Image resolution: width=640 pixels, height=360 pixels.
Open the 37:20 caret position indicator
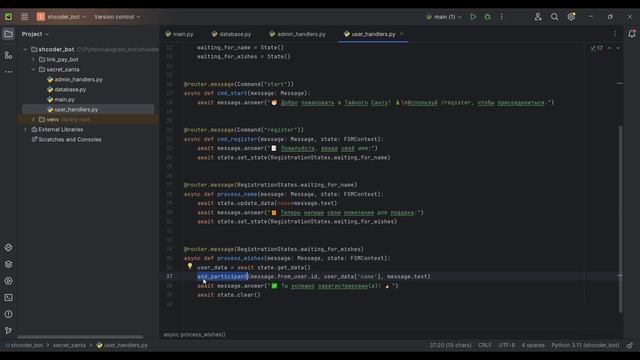(450, 345)
